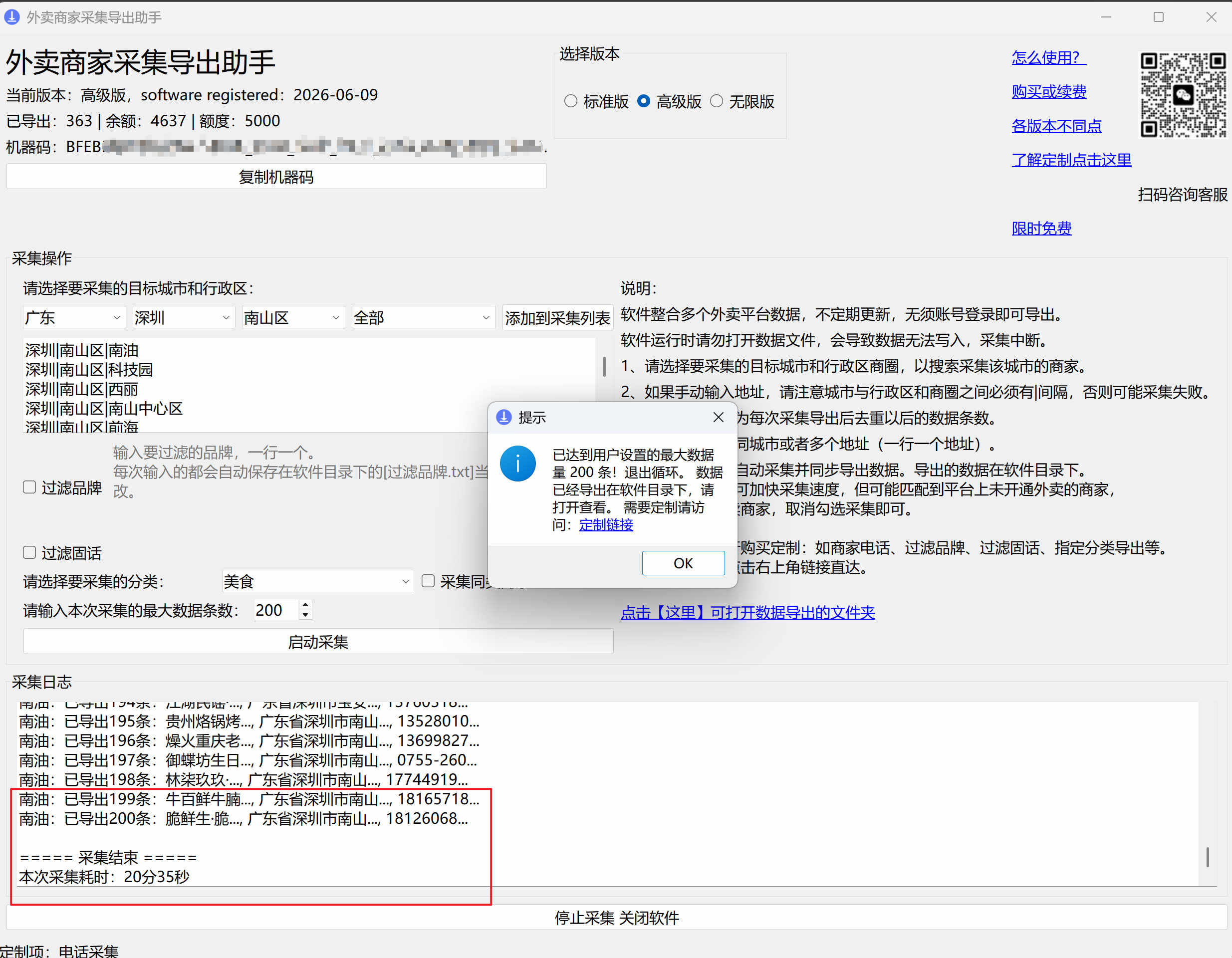This screenshot has height=958, width=1232.
Task: Click the 提示 dialog title icon
Action: (504, 417)
